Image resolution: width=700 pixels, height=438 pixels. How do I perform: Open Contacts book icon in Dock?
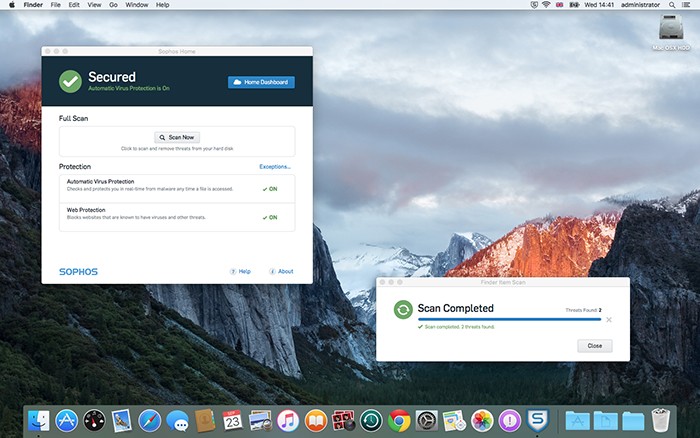tap(205, 421)
